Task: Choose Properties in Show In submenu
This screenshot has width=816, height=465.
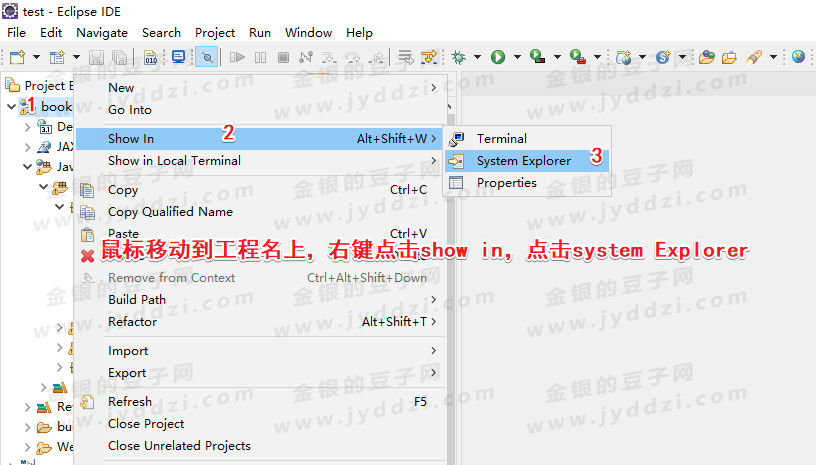Action: point(527,183)
